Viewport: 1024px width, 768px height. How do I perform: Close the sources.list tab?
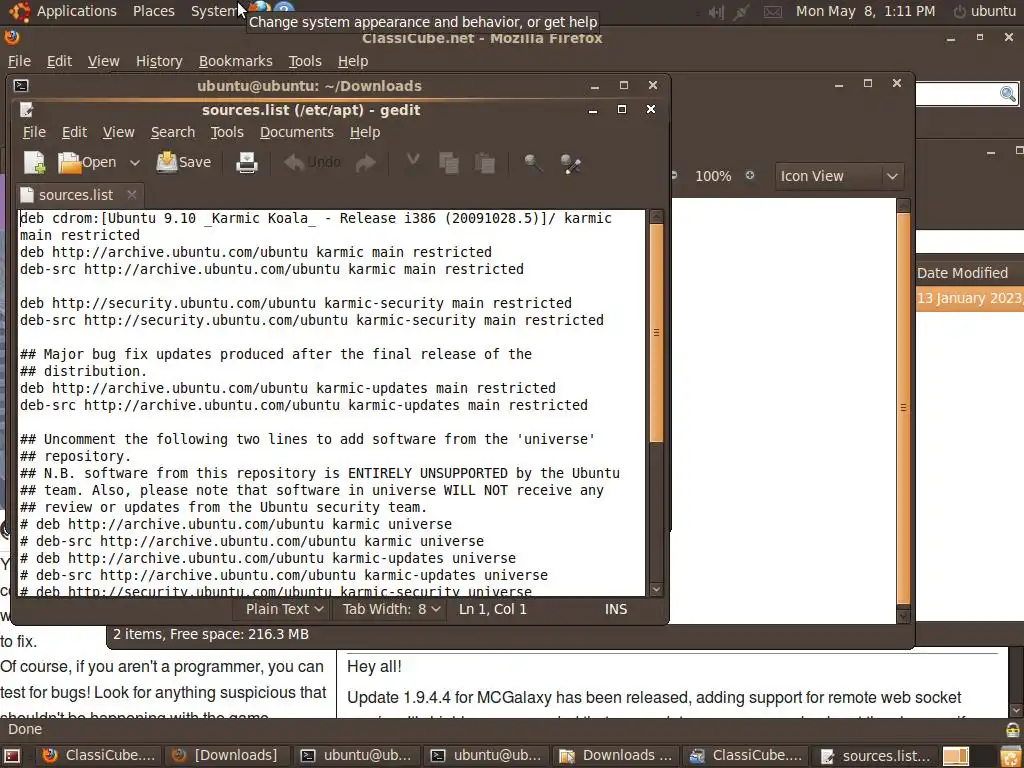tap(131, 195)
